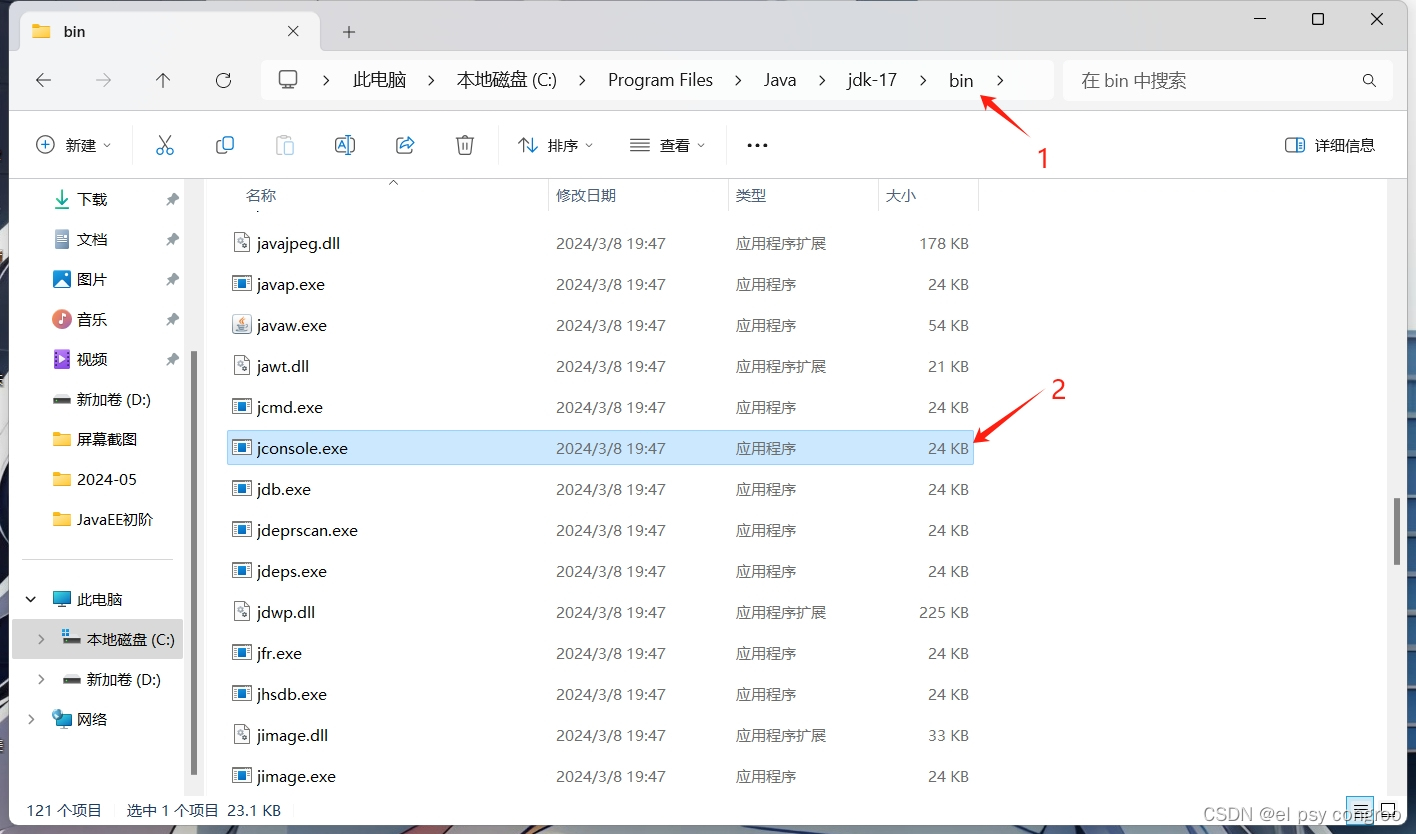Close the bin tab
Screen dimensions: 1416x834
click(293, 31)
